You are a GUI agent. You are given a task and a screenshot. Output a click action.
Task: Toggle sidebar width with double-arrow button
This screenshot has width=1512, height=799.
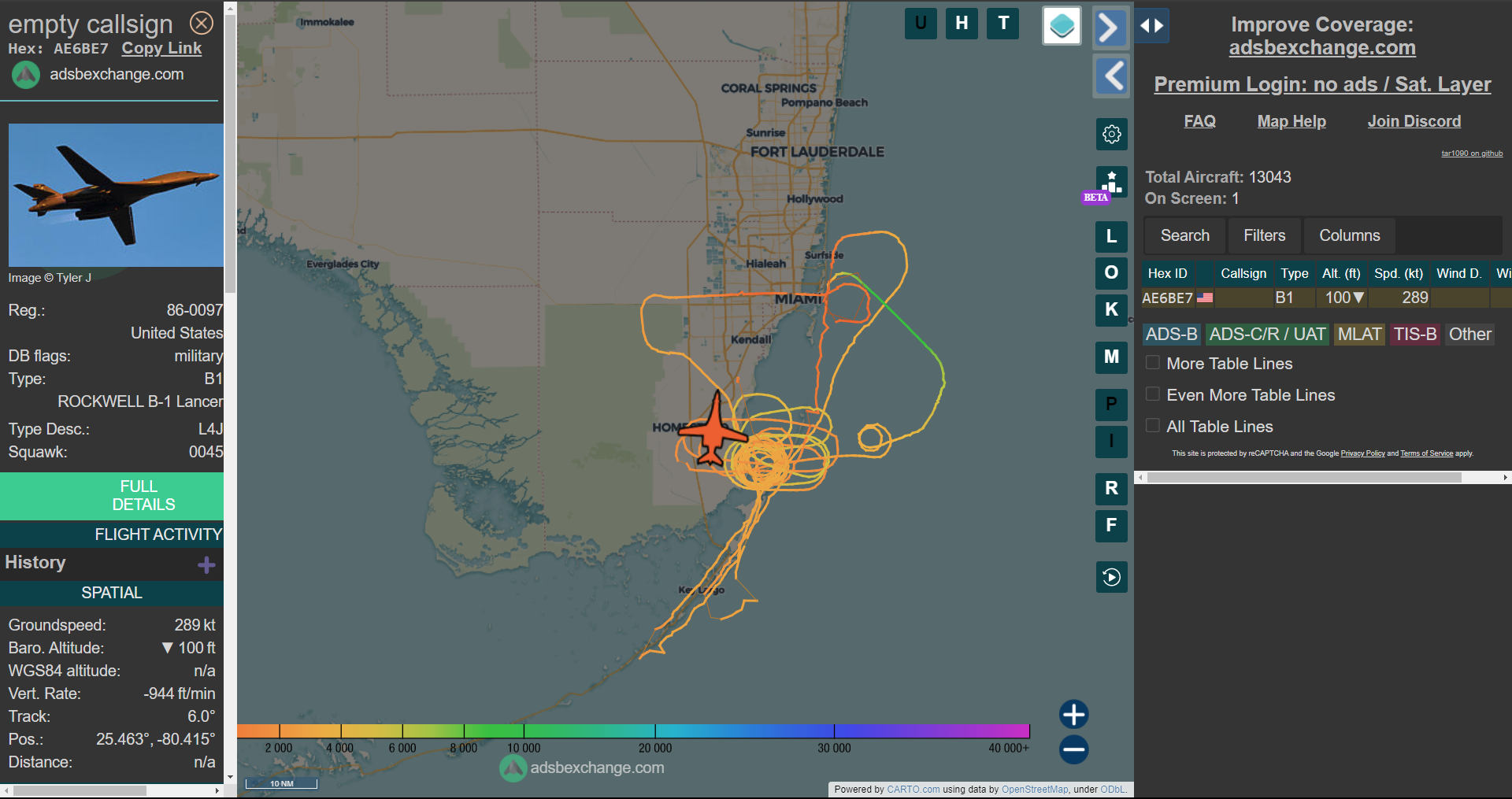point(1152,26)
